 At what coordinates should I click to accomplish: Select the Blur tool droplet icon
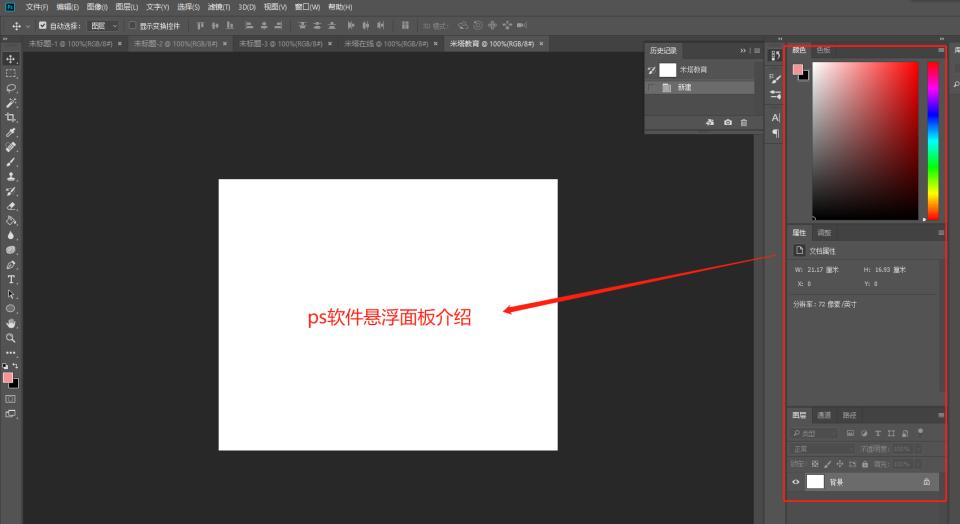(10, 235)
